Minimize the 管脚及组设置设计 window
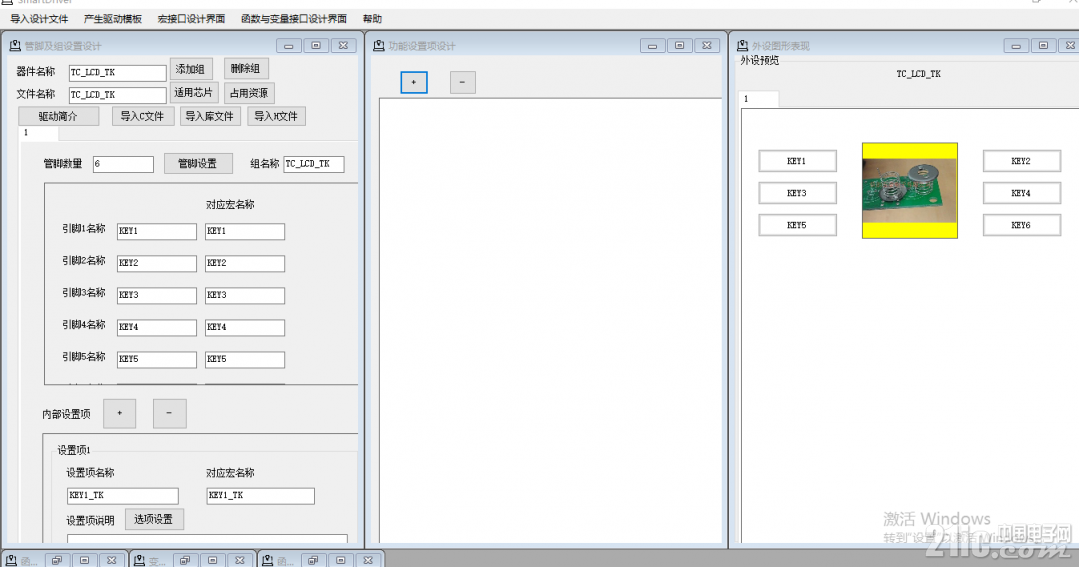The image size is (1079, 567). [x=289, y=45]
